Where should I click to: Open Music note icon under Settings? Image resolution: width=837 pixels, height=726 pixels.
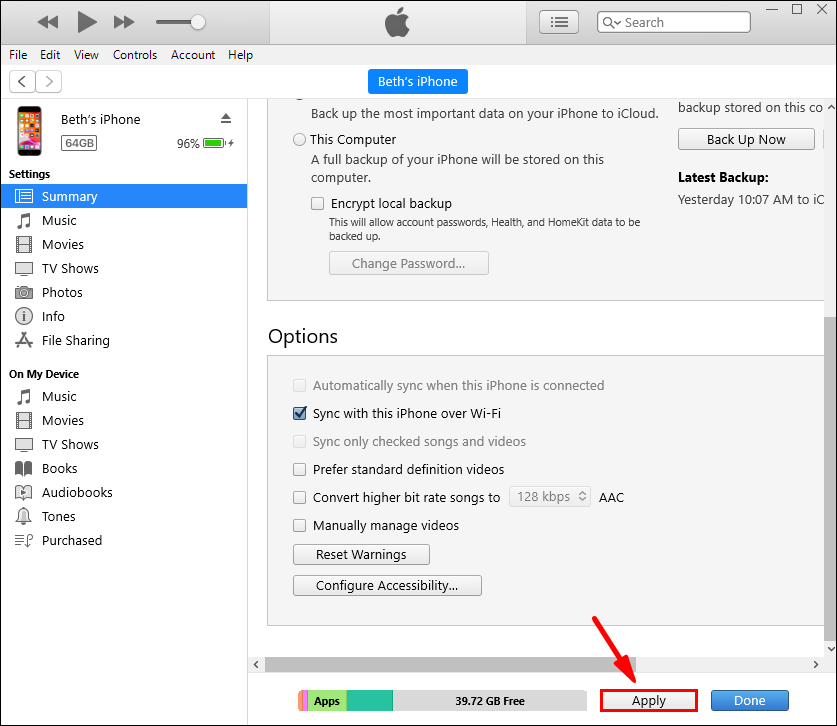coord(23,220)
